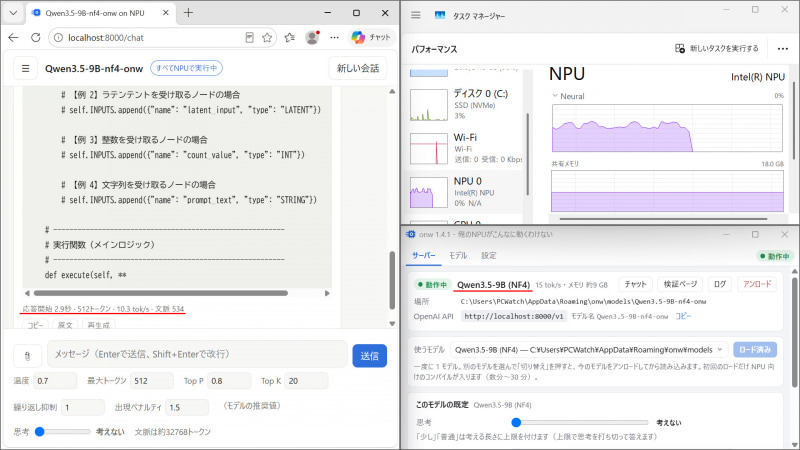Open the reader view icon in address bar
This screenshot has width=800, height=450.
point(249,37)
